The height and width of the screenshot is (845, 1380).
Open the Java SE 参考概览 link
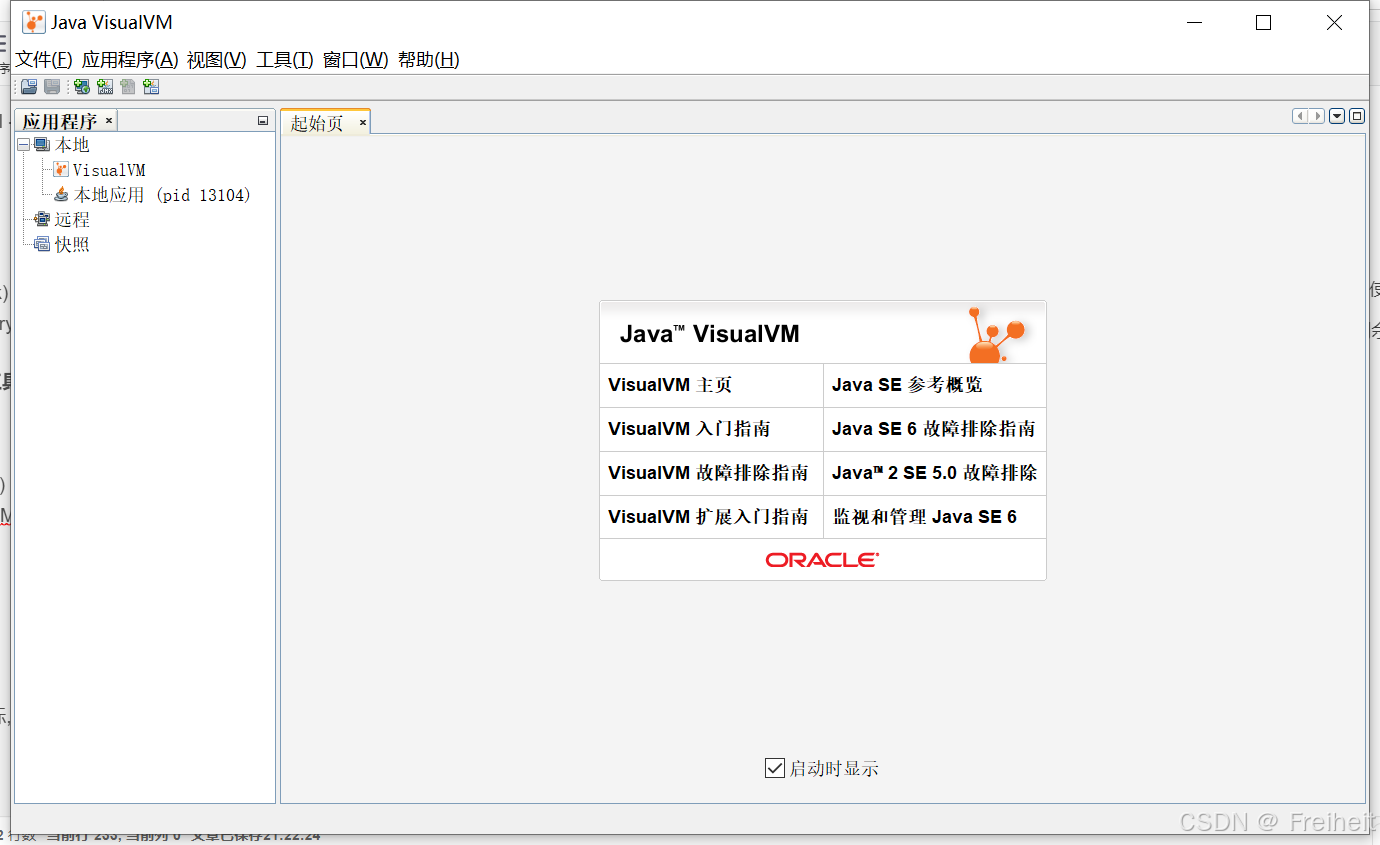907,385
